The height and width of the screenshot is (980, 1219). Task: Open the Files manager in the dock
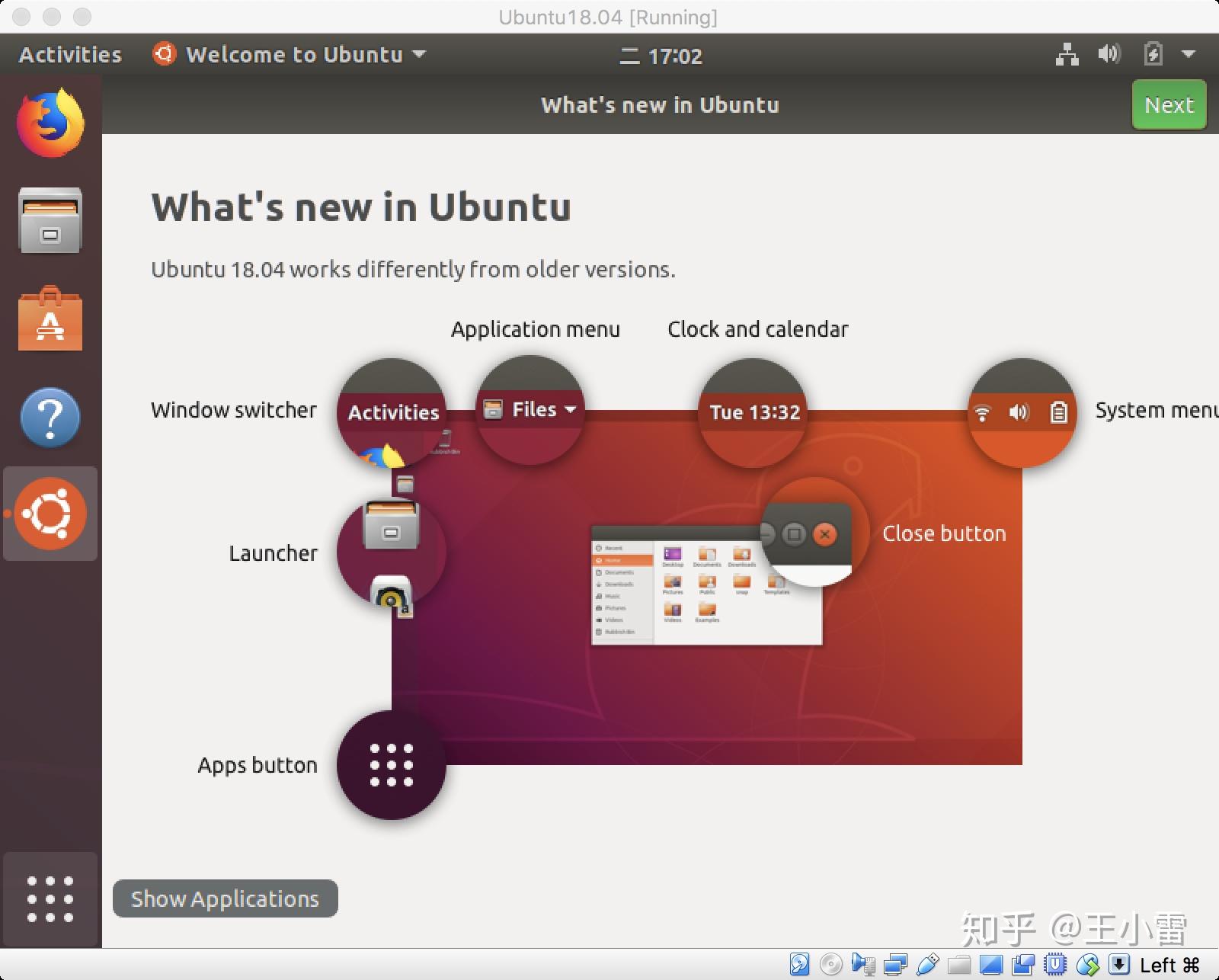point(50,220)
